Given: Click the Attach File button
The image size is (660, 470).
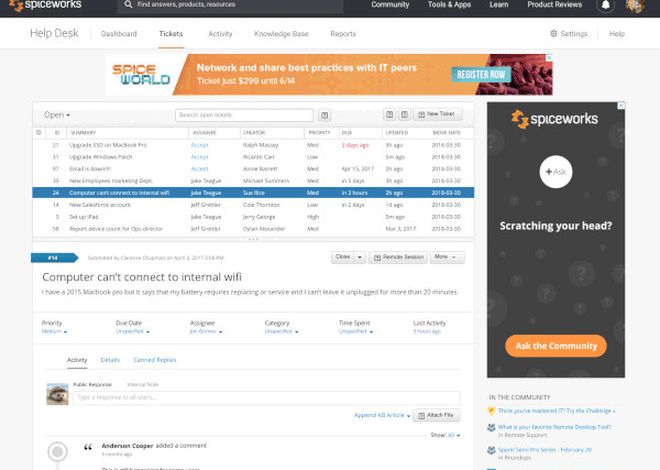Looking at the screenshot, I should pyautogui.click(x=436, y=416).
